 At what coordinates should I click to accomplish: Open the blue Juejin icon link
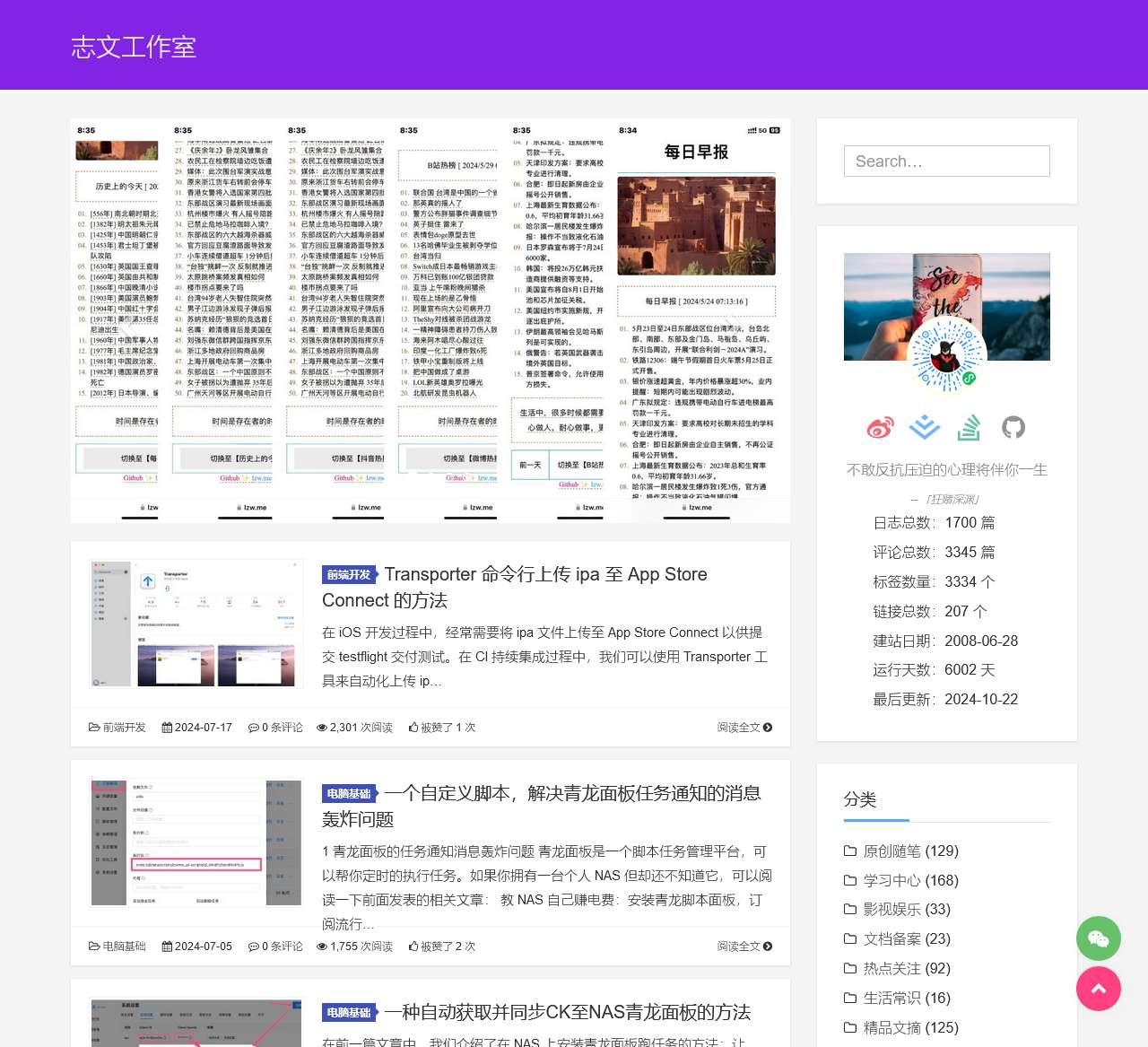925,428
